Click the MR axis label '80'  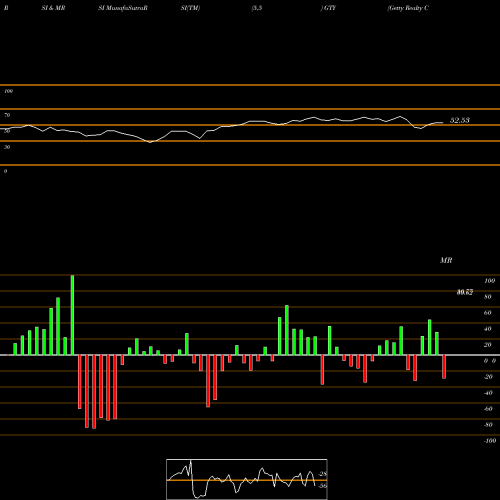pos(488,297)
